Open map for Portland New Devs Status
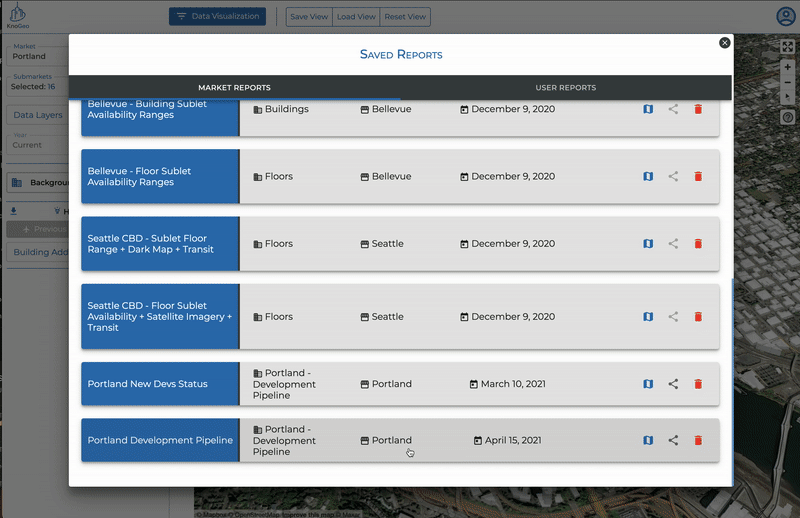The image size is (800, 518). click(x=648, y=384)
